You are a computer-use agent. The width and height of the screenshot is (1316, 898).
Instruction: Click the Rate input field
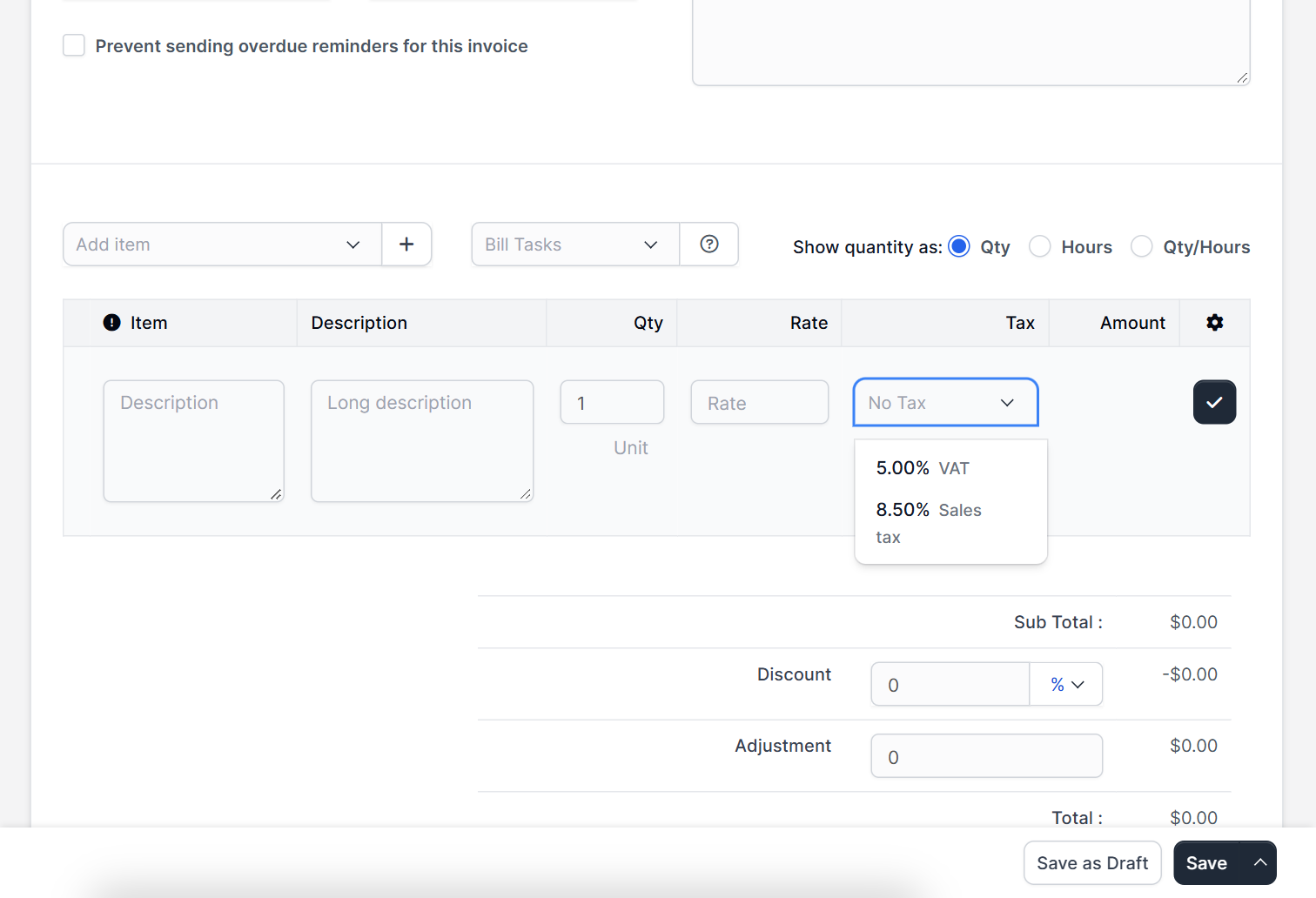click(759, 402)
